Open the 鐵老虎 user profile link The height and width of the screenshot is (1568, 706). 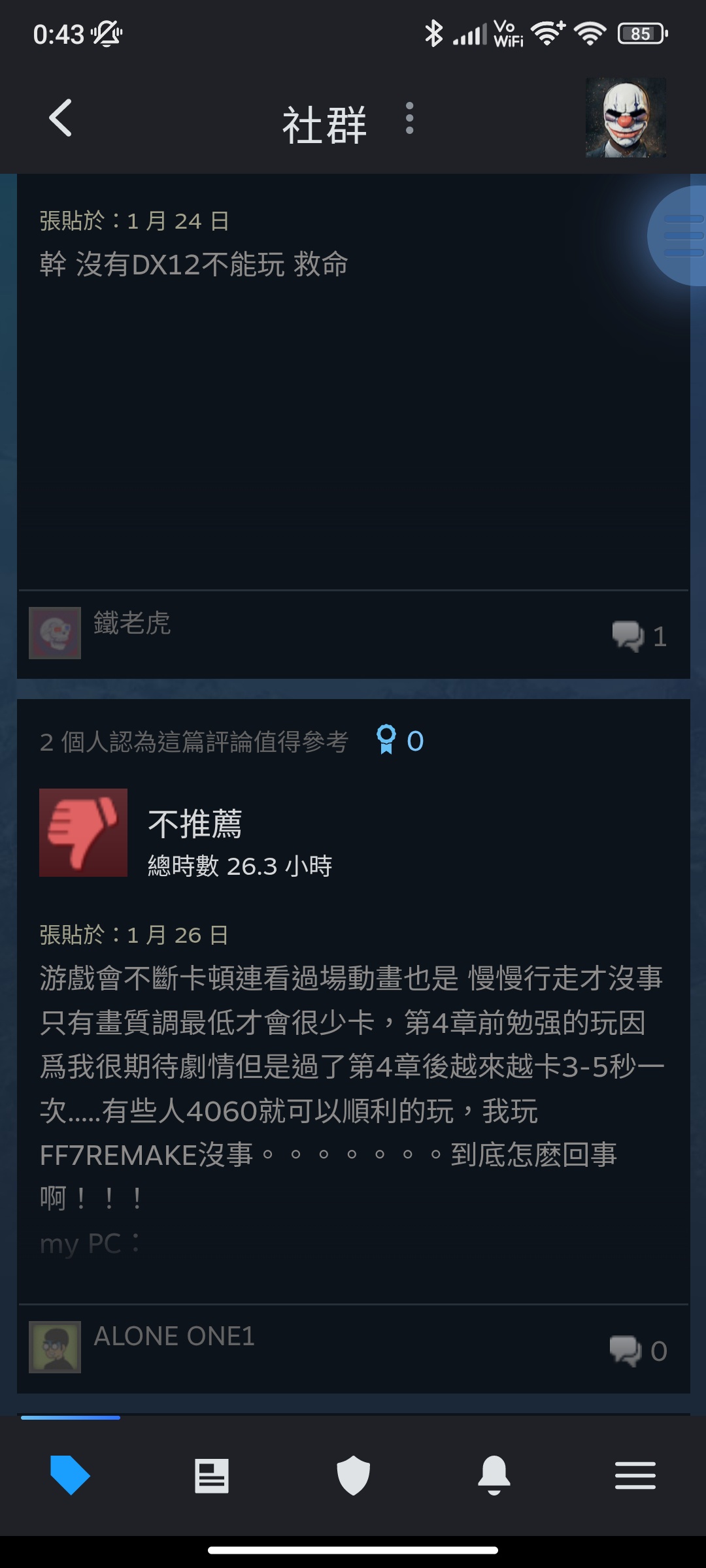tap(132, 623)
